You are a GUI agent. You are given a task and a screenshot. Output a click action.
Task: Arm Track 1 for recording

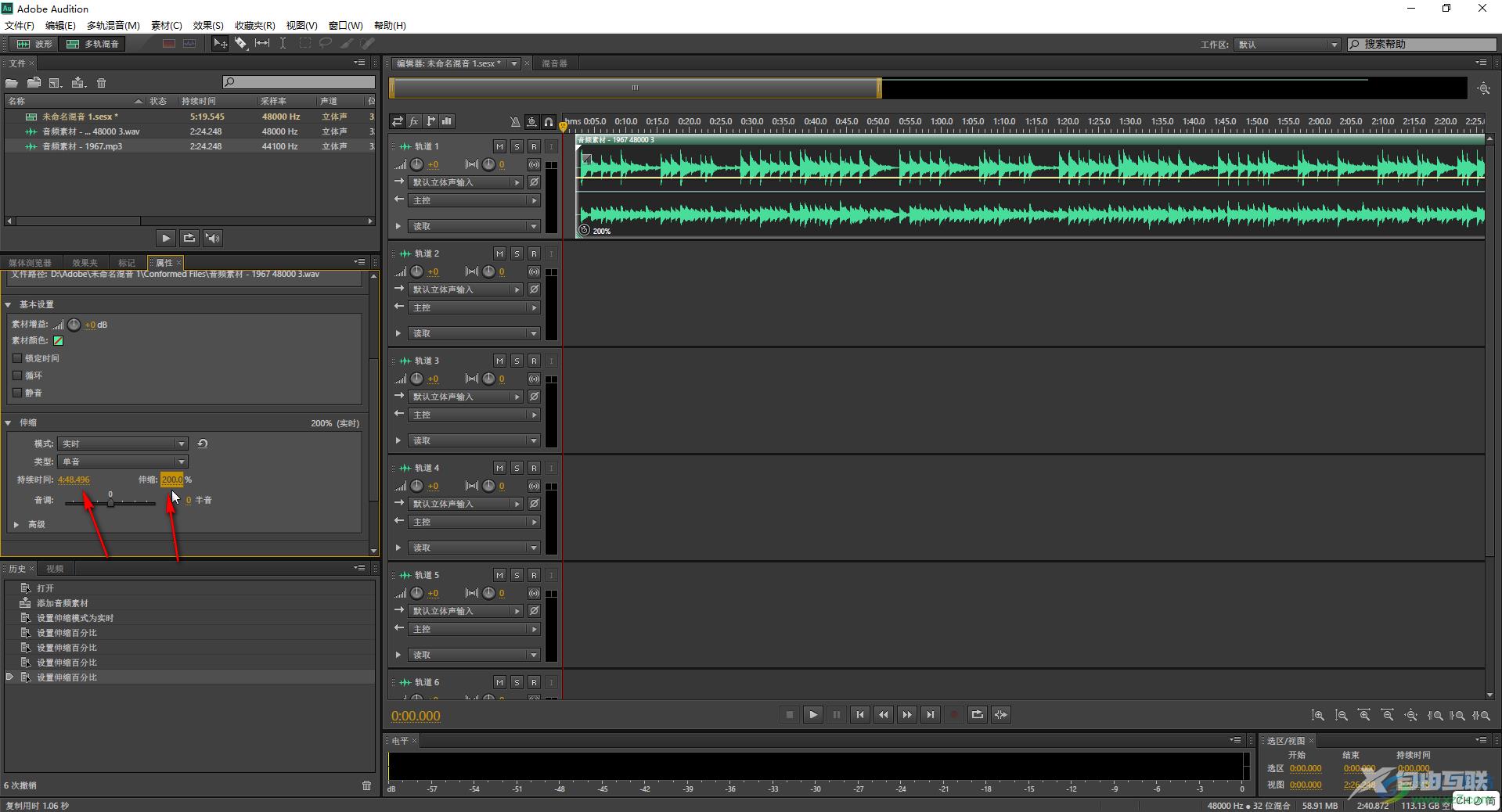tap(534, 146)
